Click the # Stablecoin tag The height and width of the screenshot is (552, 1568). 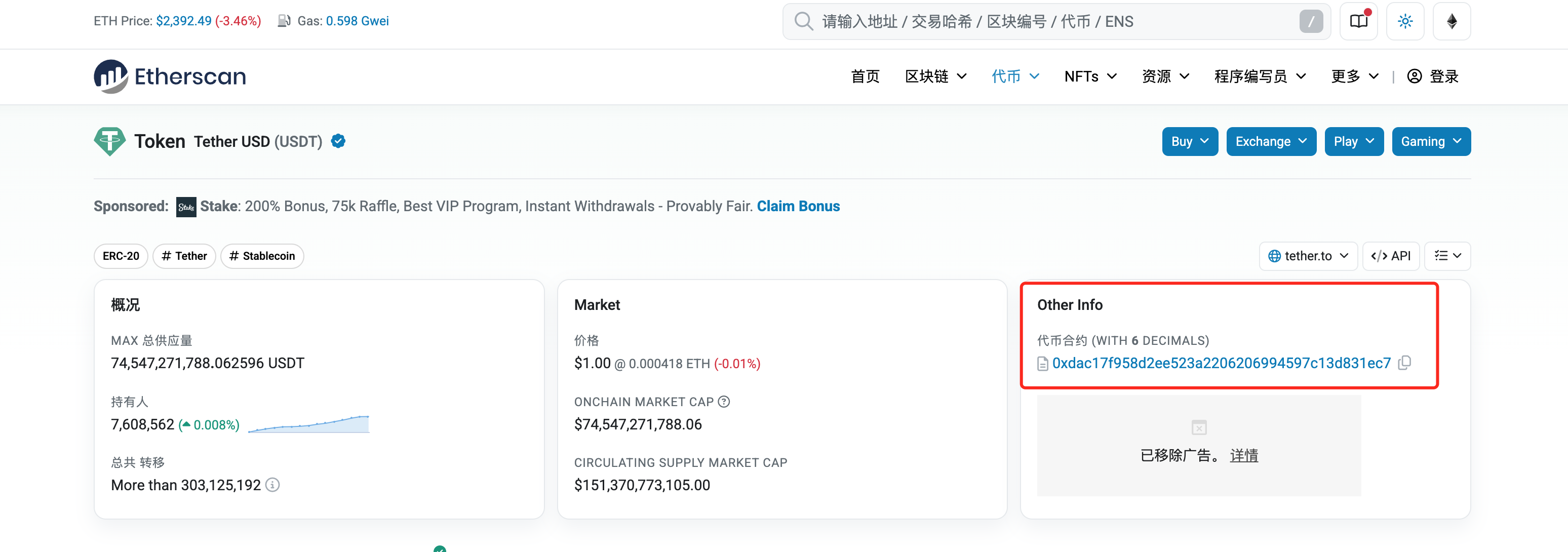coord(262,256)
